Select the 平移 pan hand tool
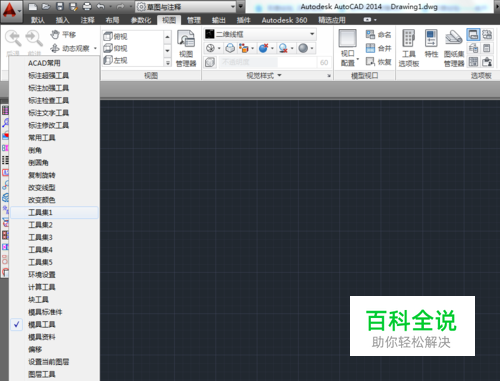500x381 pixels. (x=63, y=34)
